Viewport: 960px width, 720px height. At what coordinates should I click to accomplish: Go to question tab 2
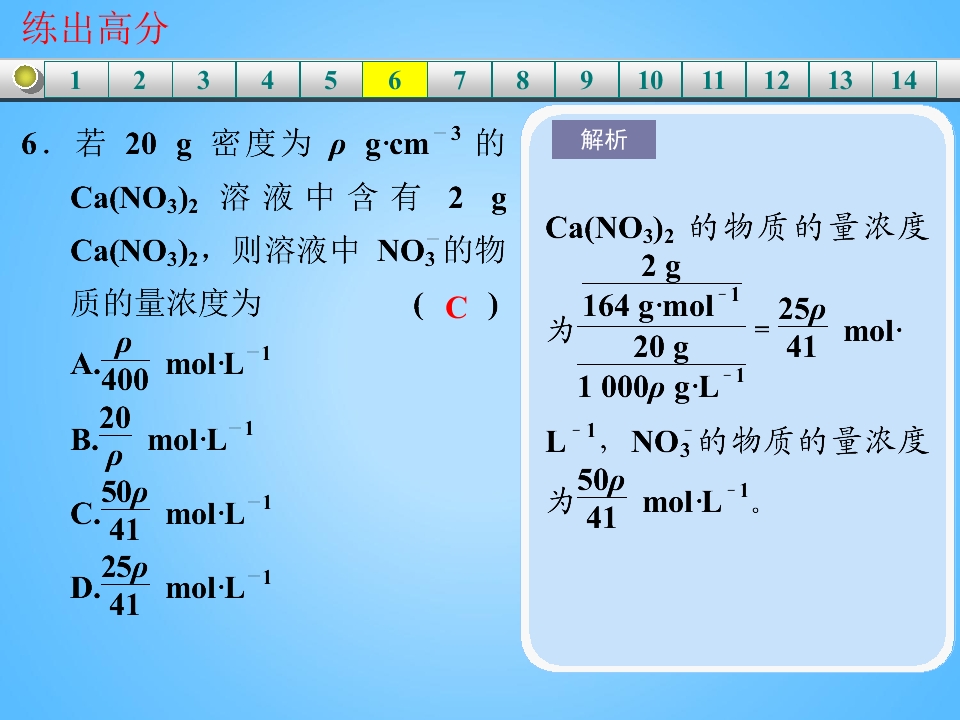(140, 80)
